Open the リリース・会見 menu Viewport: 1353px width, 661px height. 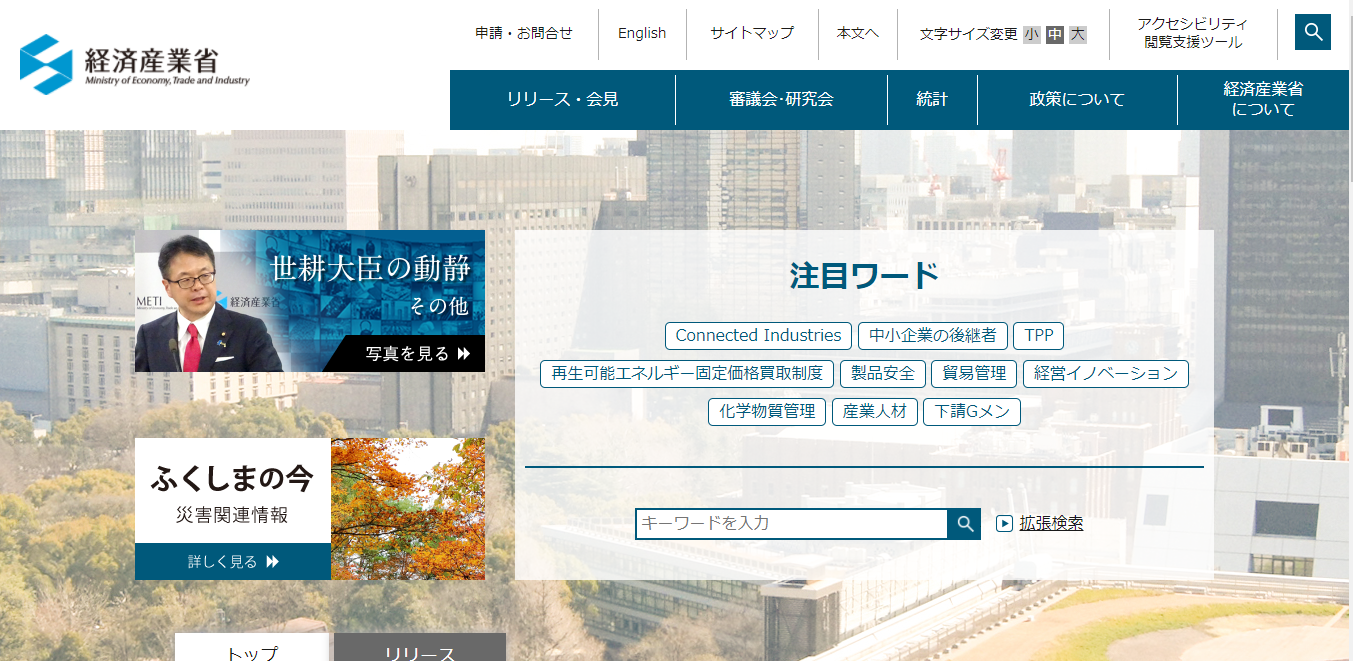[563, 99]
